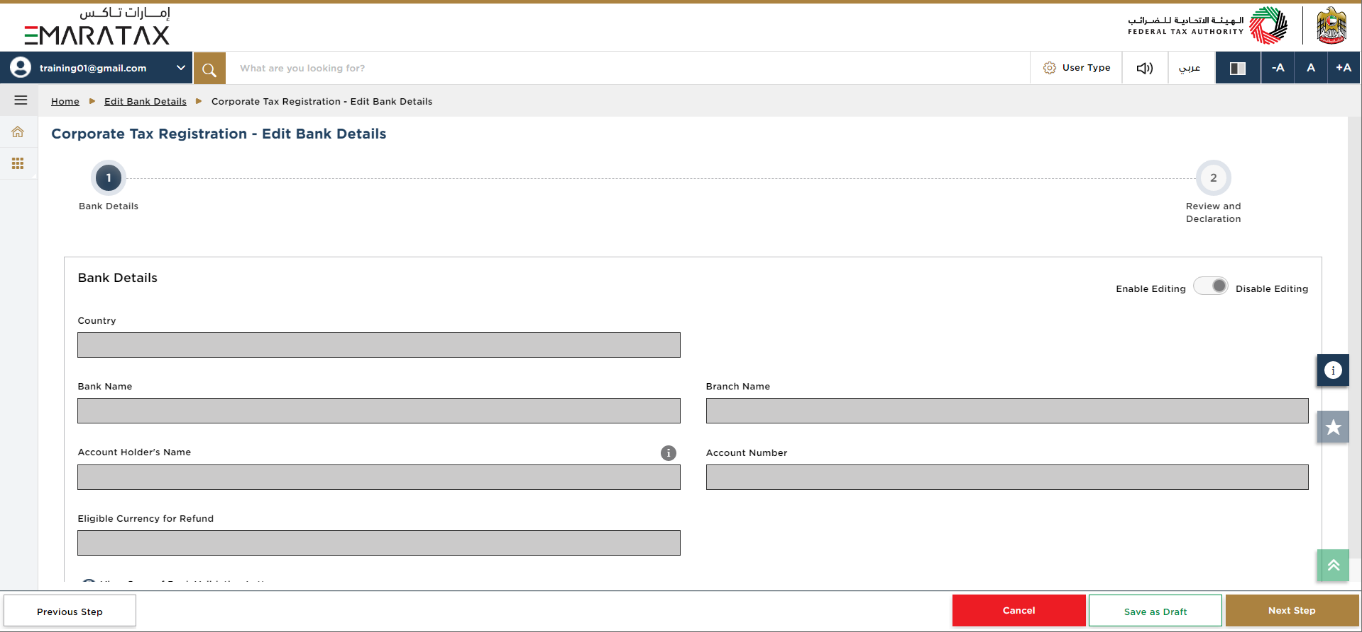
Task: Click the EmaraTax logo
Action: point(97,27)
